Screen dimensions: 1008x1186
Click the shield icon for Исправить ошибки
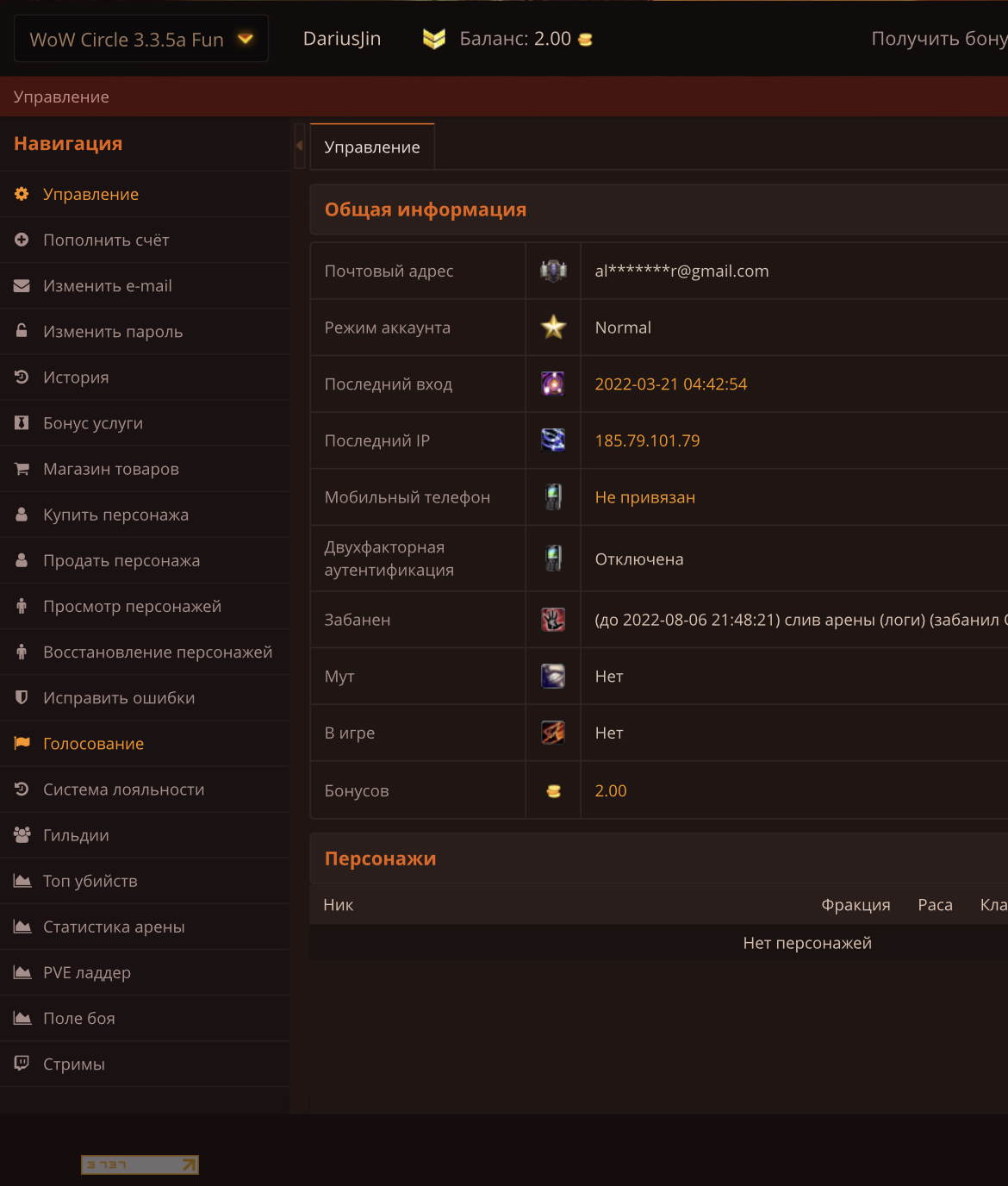click(x=22, y=697)
